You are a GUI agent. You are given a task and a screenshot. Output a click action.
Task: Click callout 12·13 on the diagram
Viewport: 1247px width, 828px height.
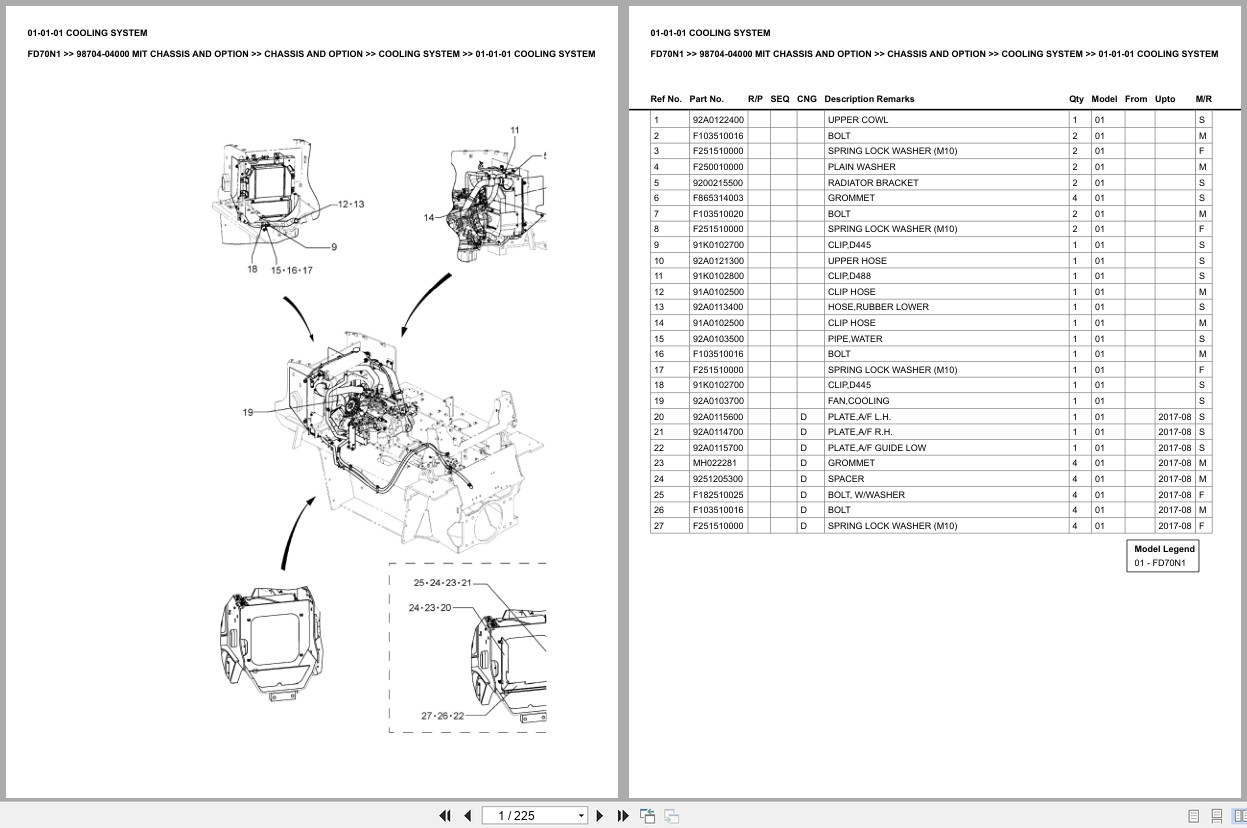(351, 204)
